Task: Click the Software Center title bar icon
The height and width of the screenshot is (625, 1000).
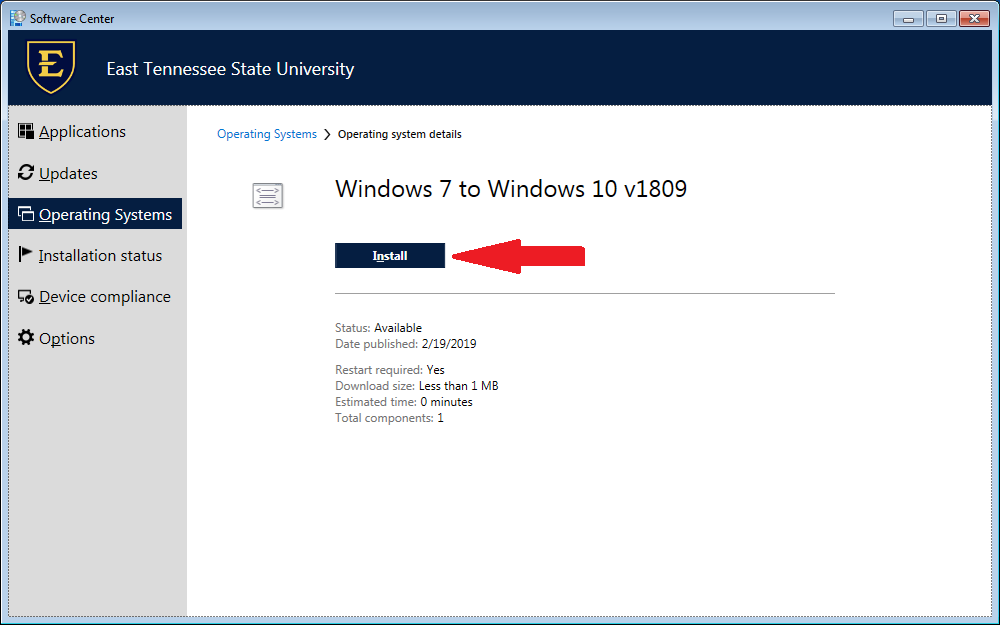Action: pos(18,18)
